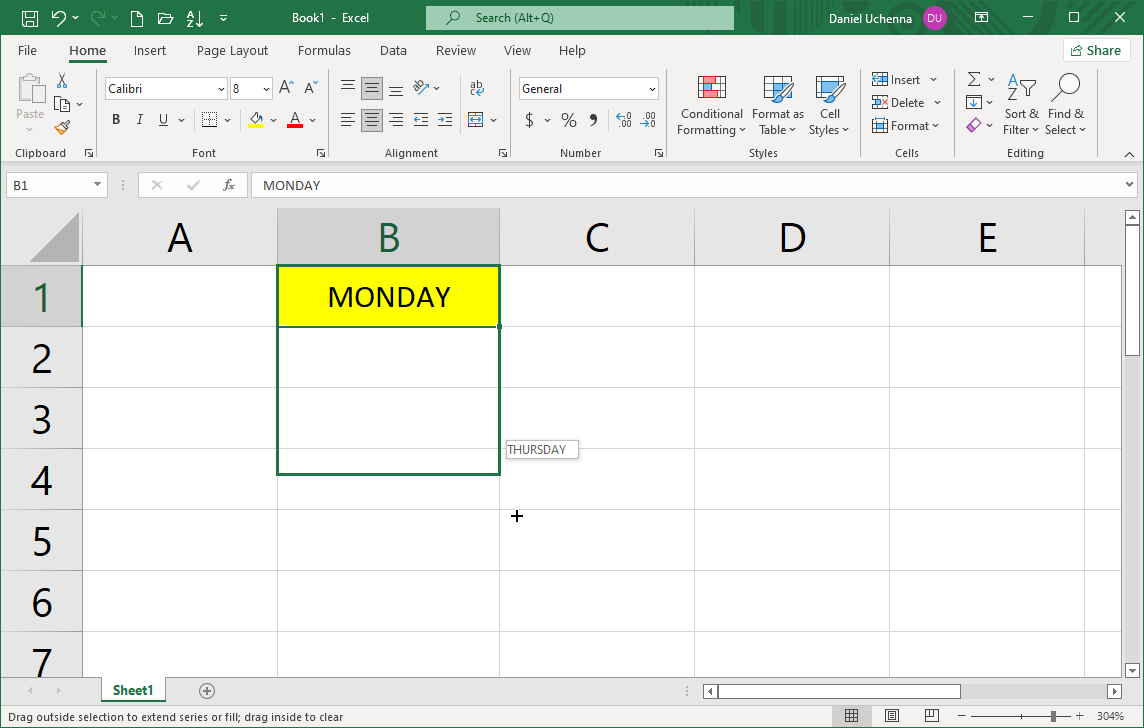The width and height of the screenshot is (1144, 728).
Task: Apply the yellow Fill Color swatch
Action: 256,120
